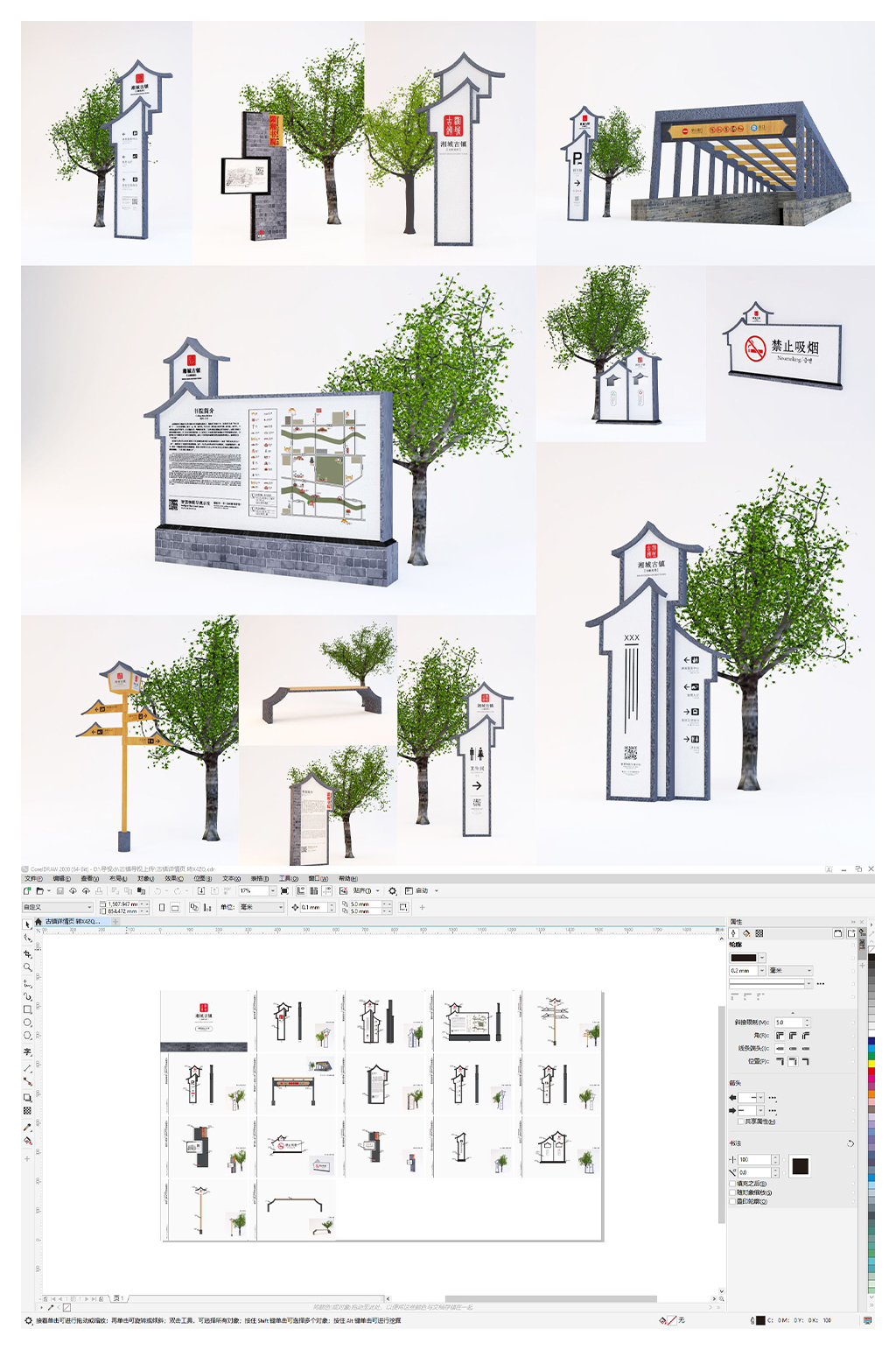Select the Crop tool

[27, 953]
